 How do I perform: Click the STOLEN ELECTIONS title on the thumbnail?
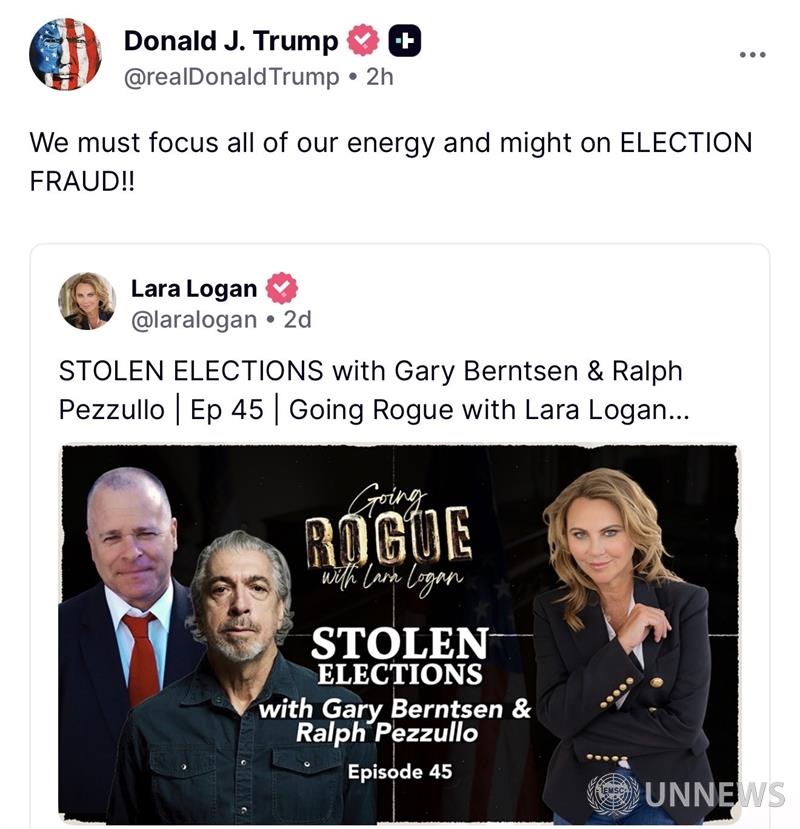(400, 656)
